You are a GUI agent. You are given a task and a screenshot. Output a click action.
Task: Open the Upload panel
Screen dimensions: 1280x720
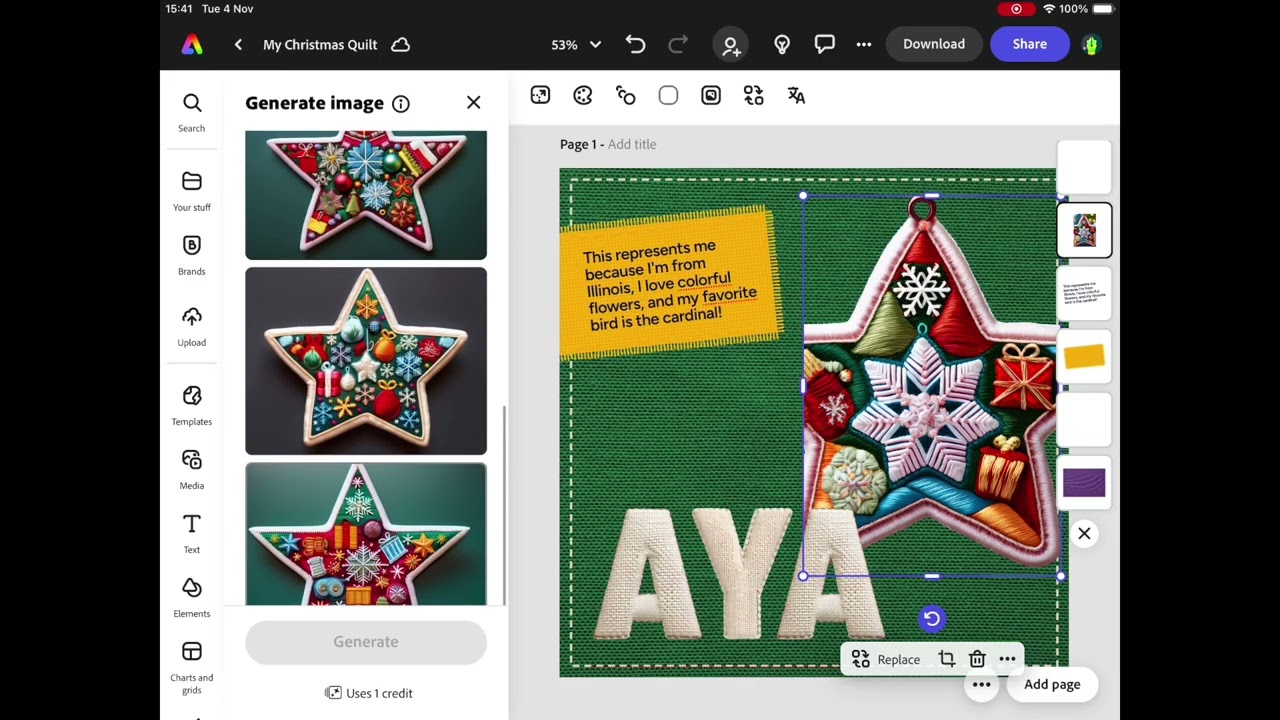192,326
